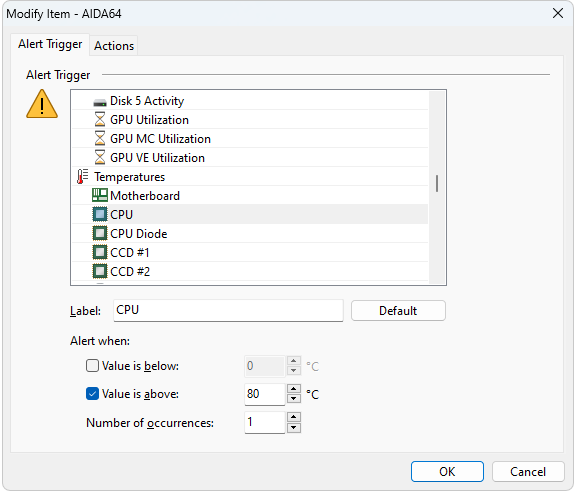Select the Motherboard sensor icon

[x=100, y=195]
